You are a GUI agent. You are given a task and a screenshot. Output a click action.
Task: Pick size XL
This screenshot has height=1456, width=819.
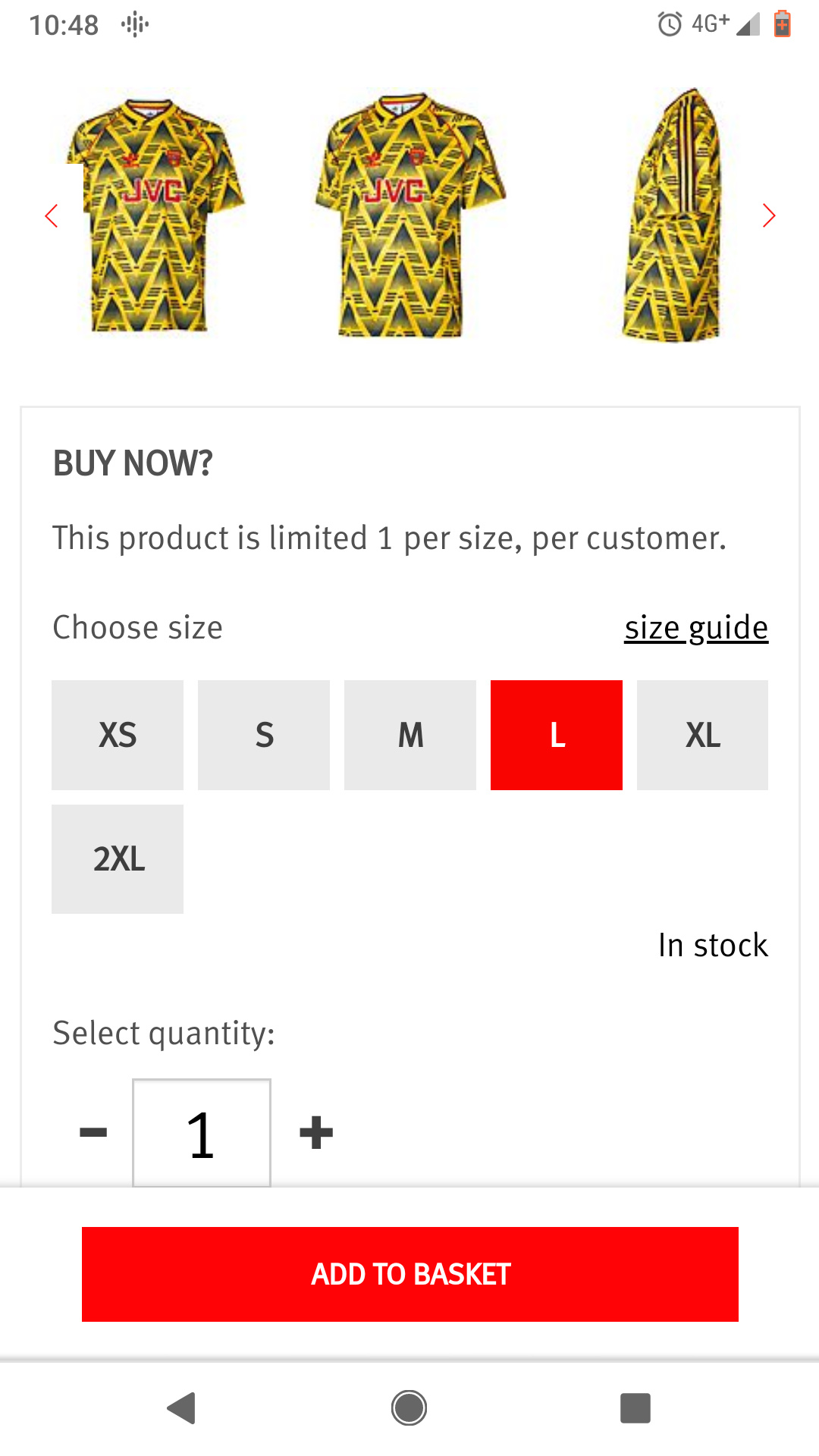pos(702,735)
